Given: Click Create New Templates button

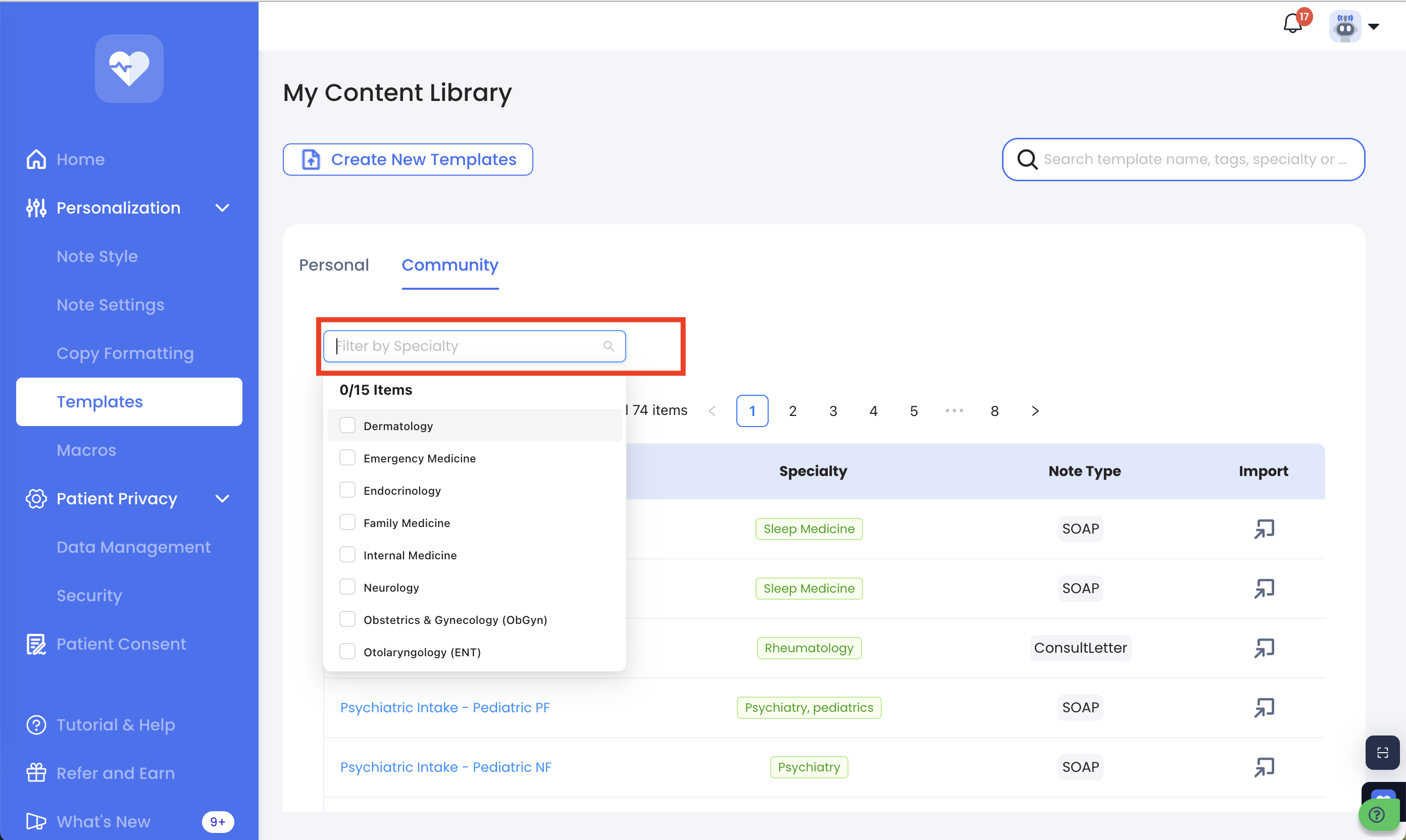Looking at the screenshot, I should click(408, 160).
